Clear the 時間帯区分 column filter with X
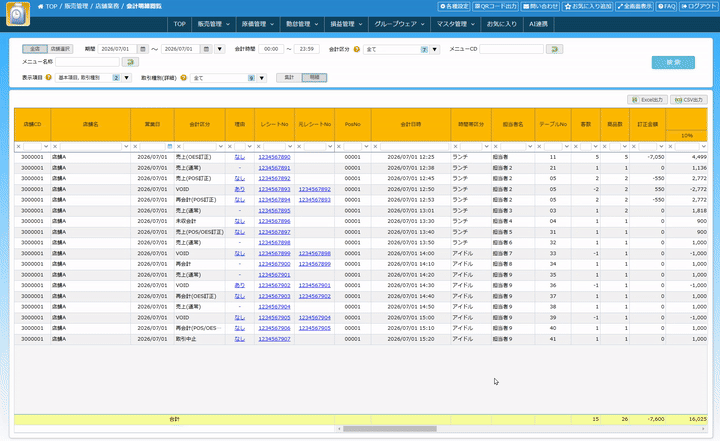Viewport: 720px width, 441px height. coord(455,147)
